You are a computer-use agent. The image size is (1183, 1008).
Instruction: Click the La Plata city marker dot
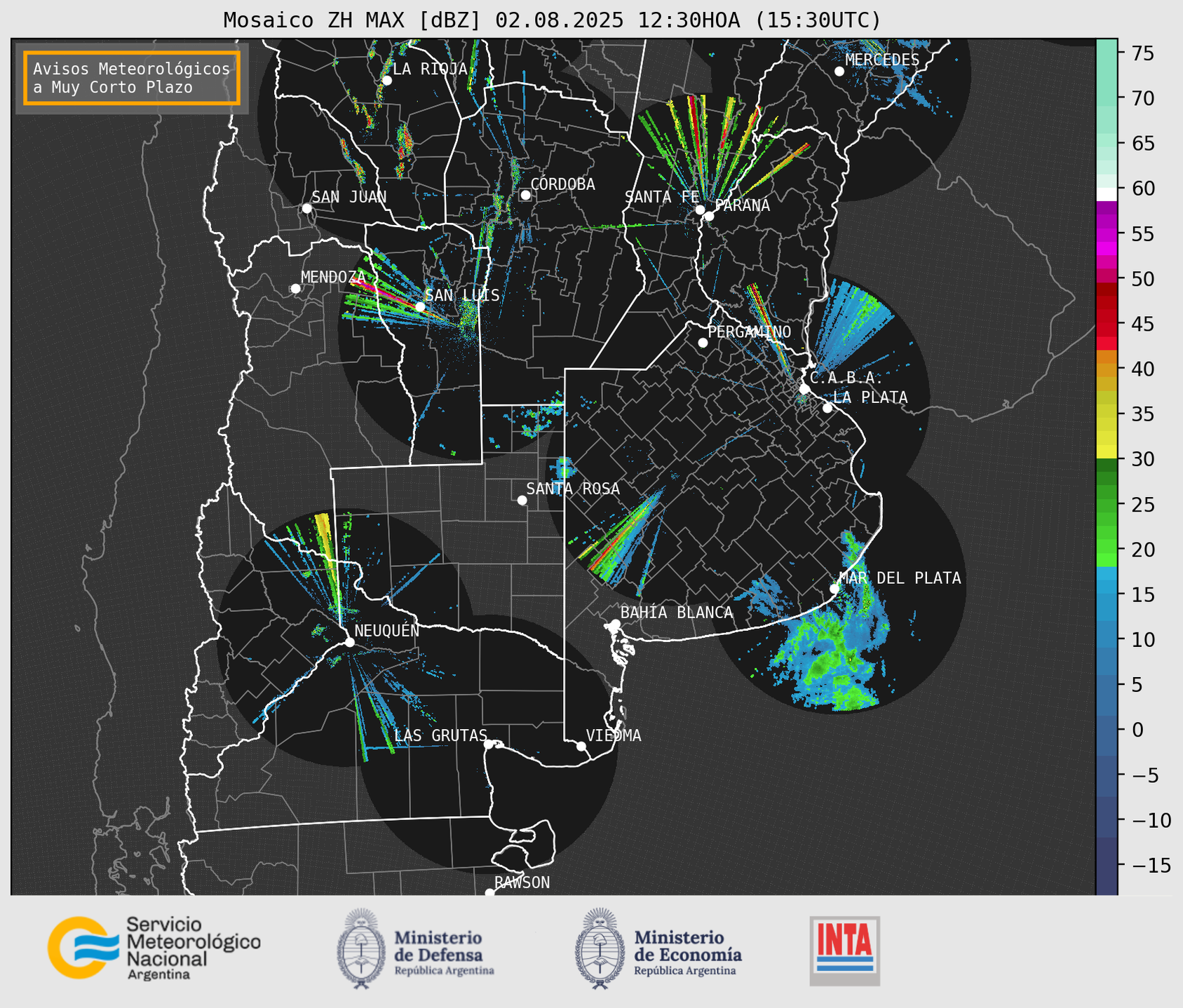click(x=827, y=408)
